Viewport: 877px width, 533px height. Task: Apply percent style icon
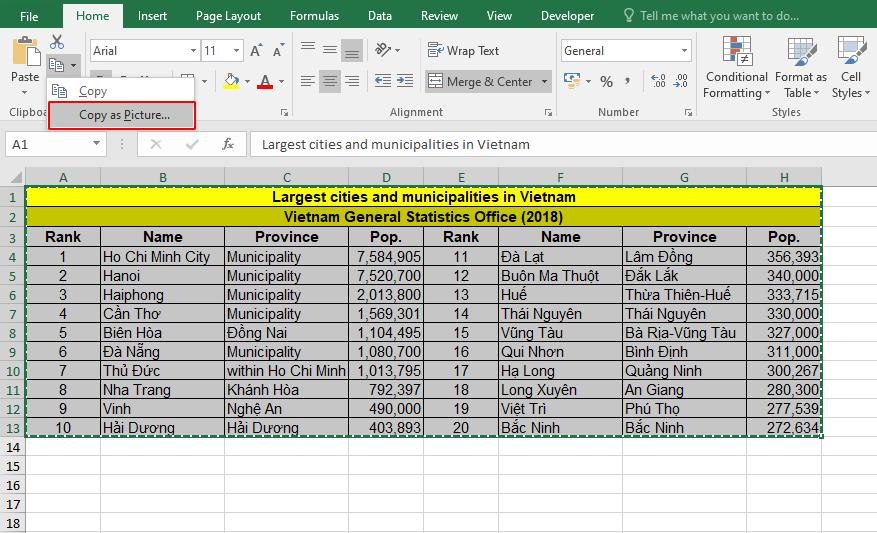[x=606, y=82]
